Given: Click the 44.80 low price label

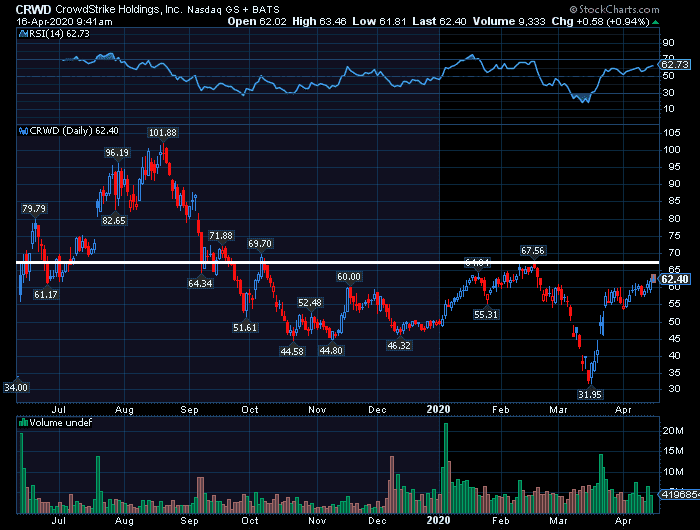Looking at the screenshot, I should [x=331, y=351].
